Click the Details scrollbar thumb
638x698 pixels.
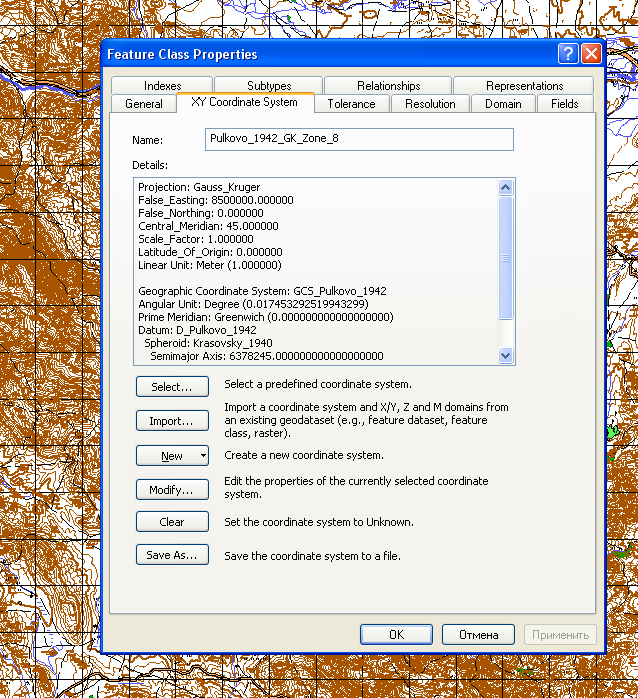click(505, 258)
